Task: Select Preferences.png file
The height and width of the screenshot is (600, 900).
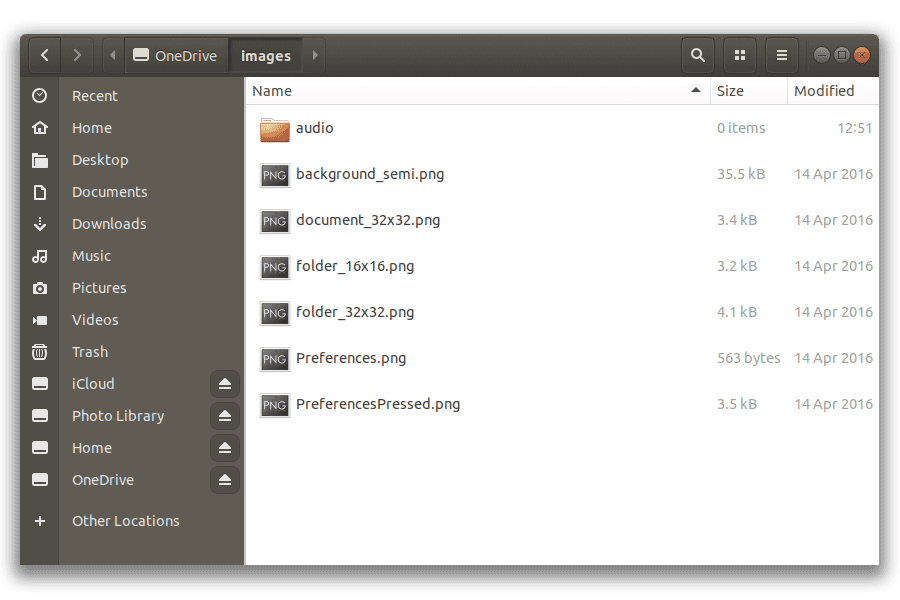Action: pos(562,358)
